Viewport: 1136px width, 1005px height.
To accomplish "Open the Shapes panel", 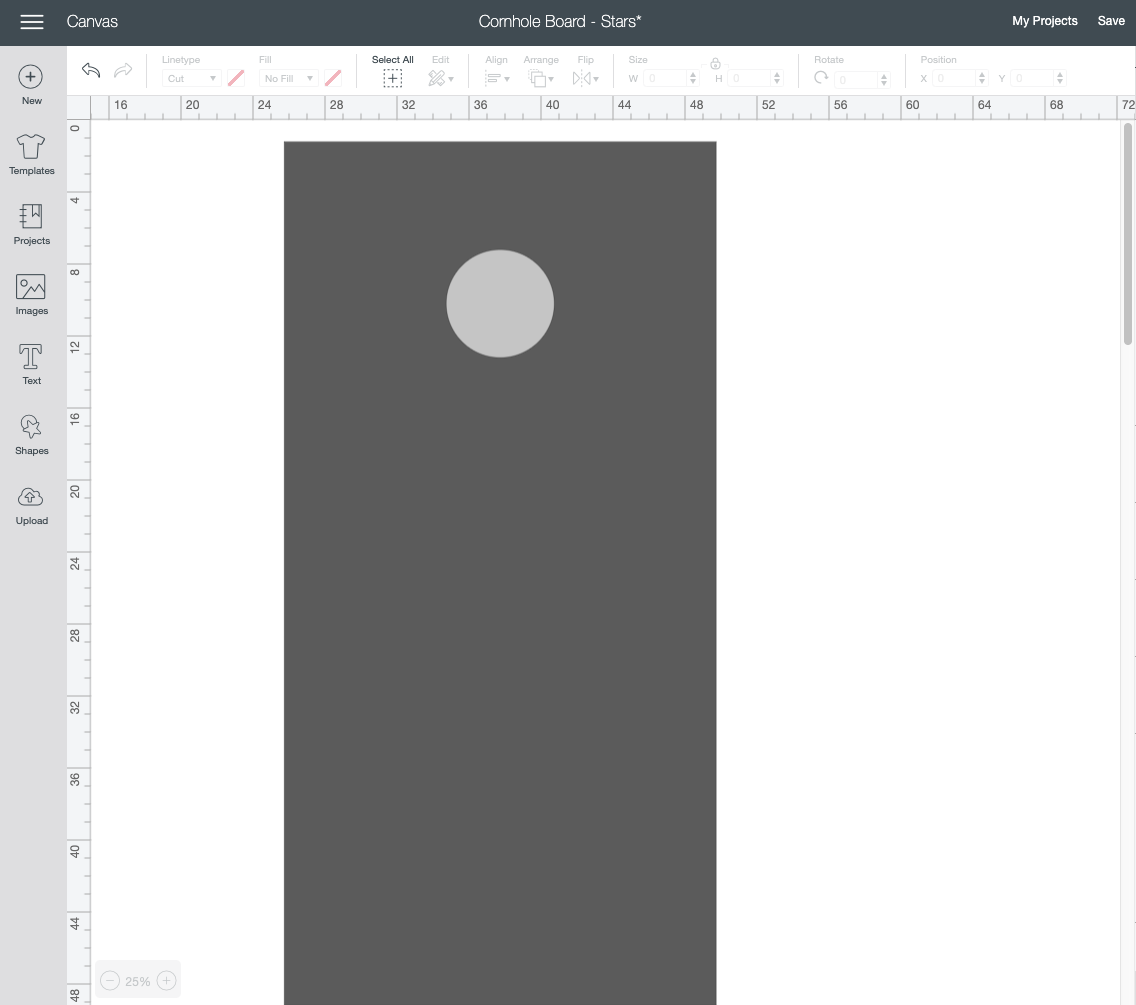I will point(31,434).
